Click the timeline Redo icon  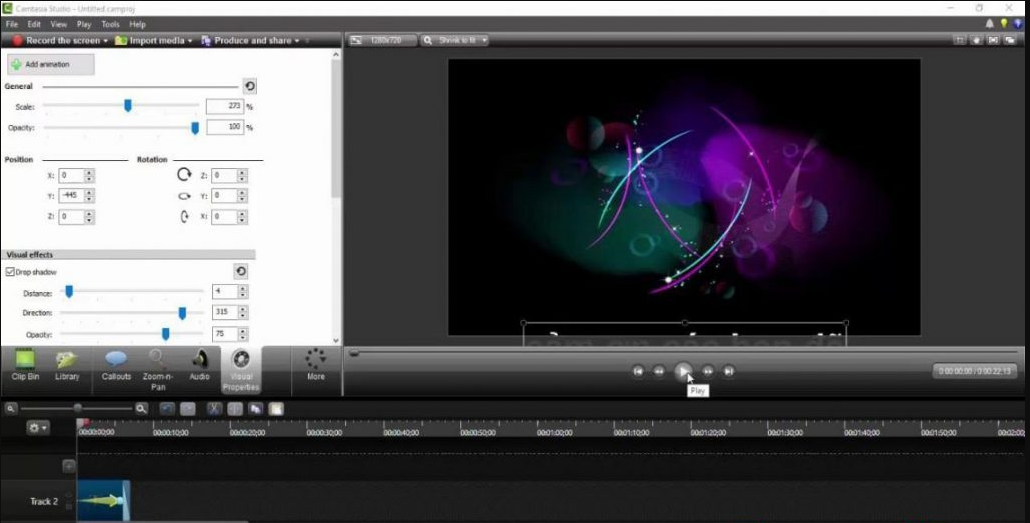tap(188, 409)
